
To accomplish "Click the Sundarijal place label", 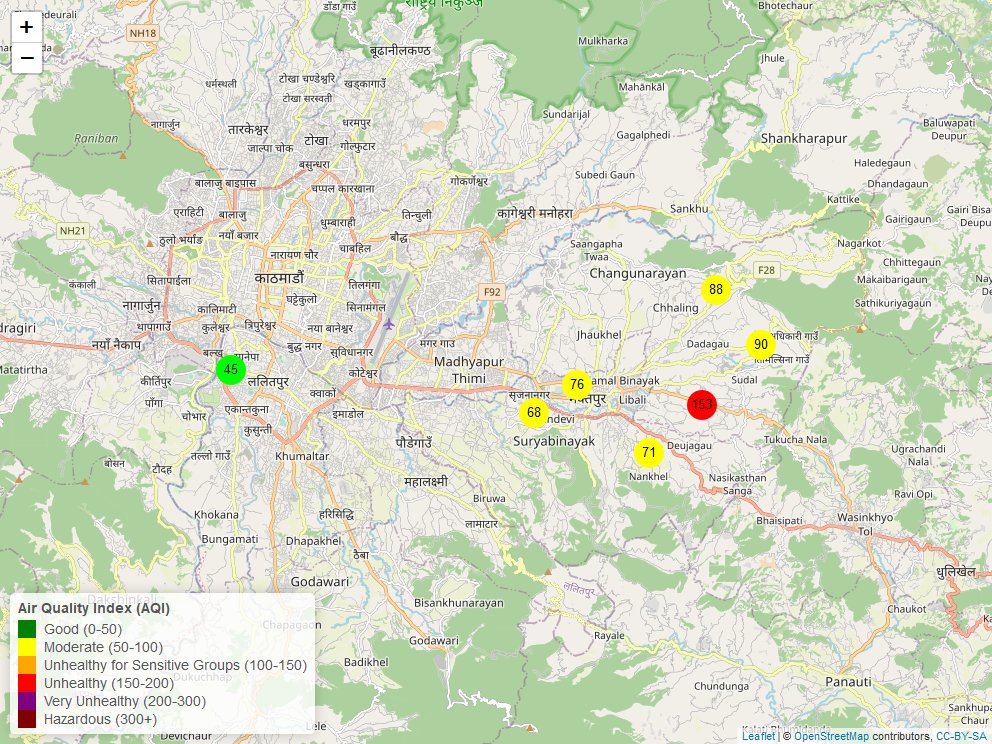I will tap(566, 115).
